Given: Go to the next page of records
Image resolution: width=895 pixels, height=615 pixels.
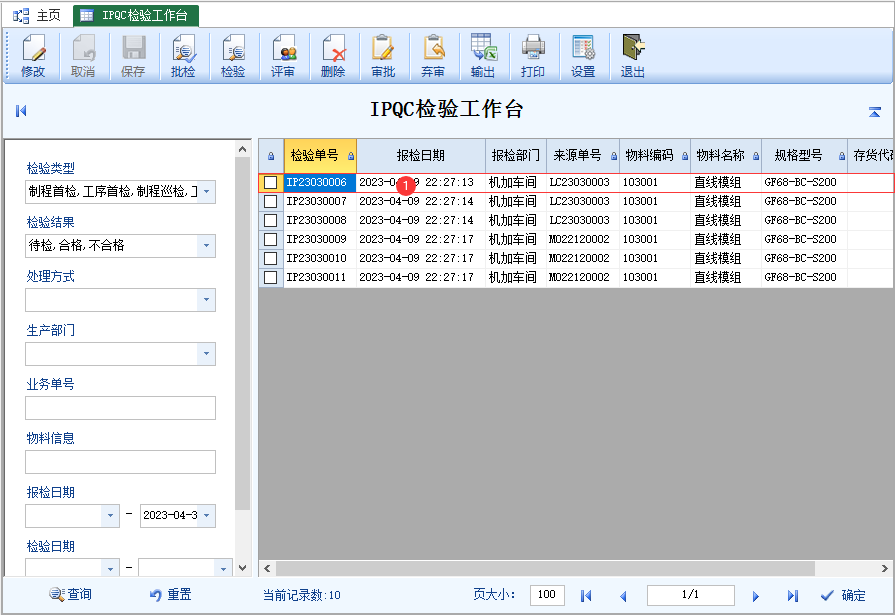Looking at the screenshot, I should click(756, 596).
